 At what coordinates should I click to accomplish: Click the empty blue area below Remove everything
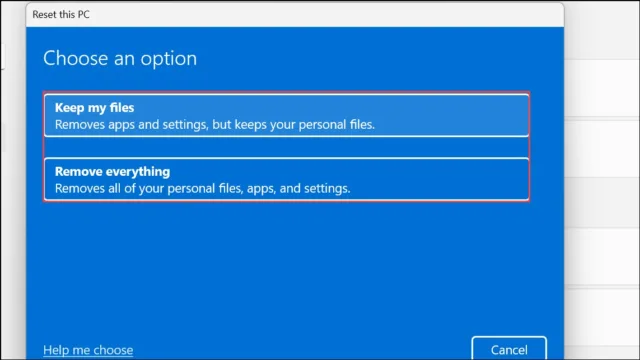tap(295, 265)
